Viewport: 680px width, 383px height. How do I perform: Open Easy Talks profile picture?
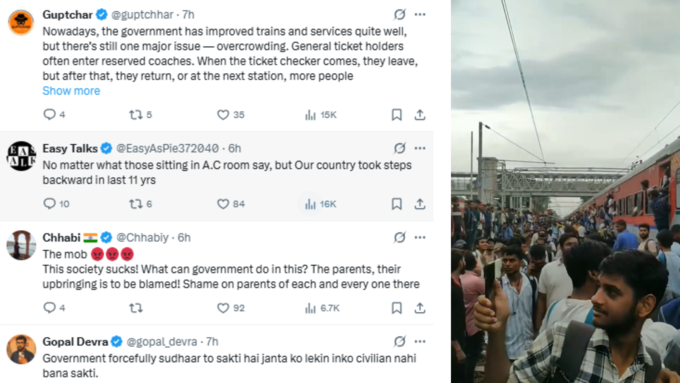pos(21,156)
